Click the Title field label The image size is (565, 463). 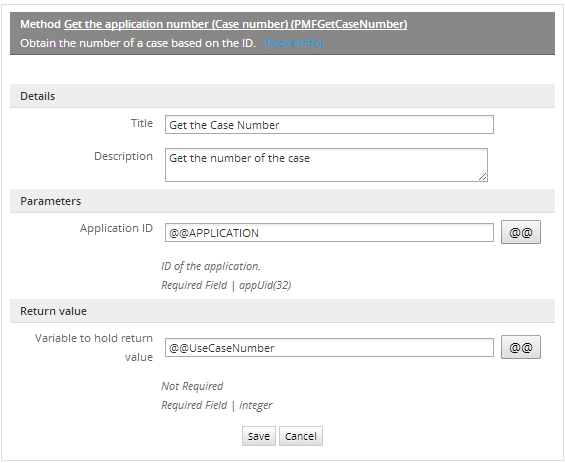tap(142, 123)
